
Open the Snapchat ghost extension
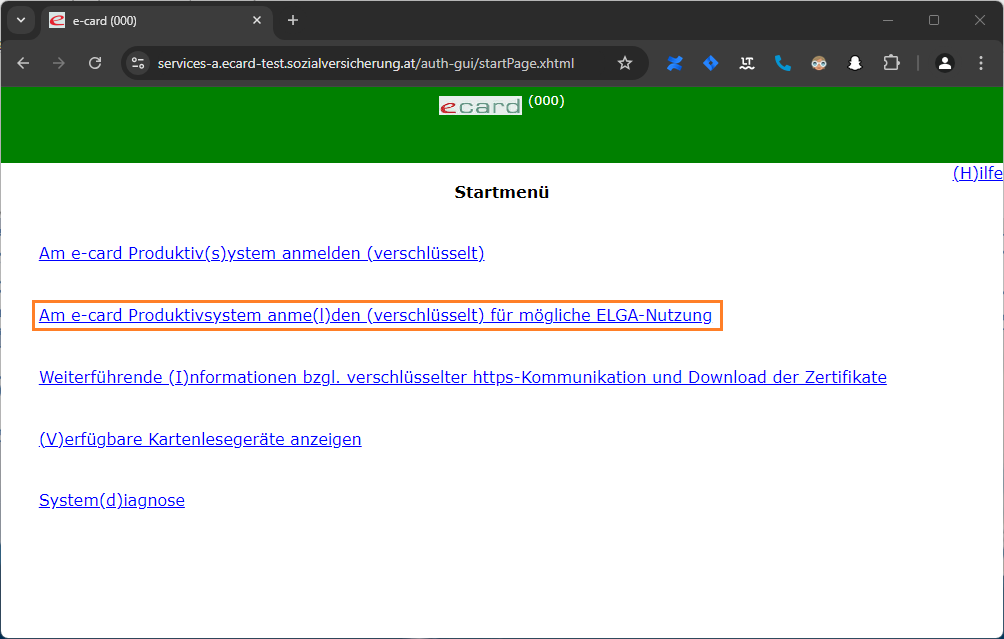(855, 63)
